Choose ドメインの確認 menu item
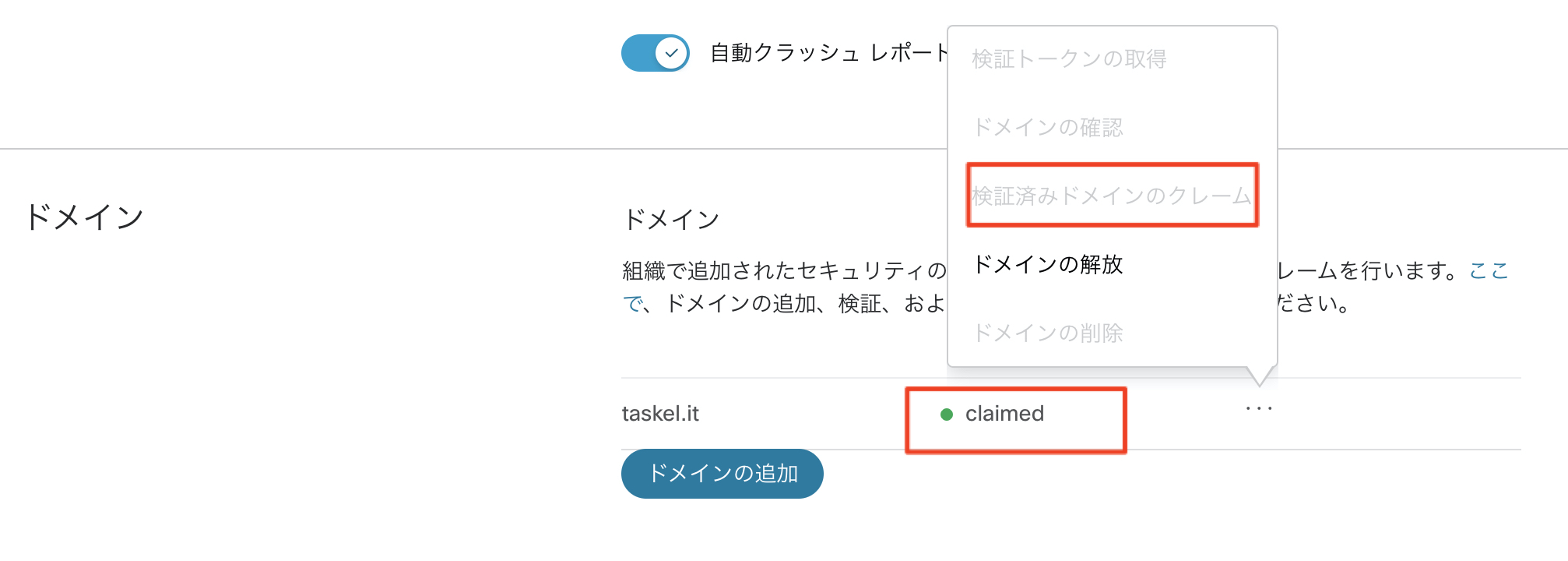Screen dimensions: 1568x561 [1048, 128]
